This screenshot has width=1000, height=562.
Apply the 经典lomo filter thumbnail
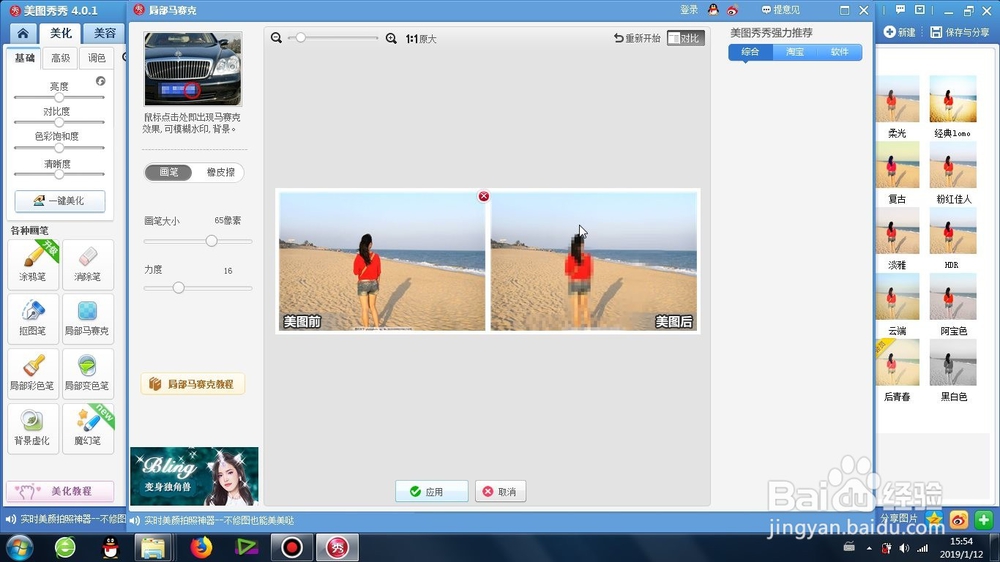coord(953,99)
